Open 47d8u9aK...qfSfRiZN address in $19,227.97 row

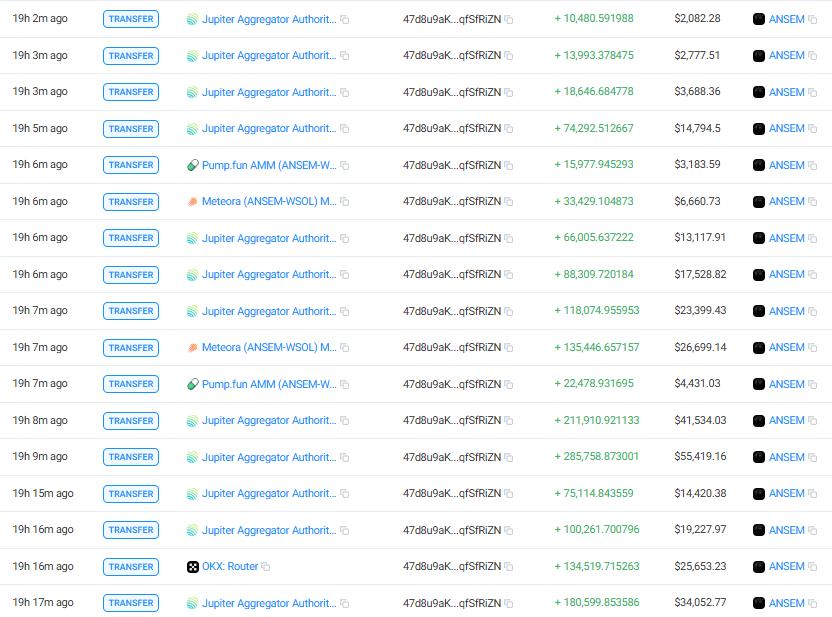point(452,530)
